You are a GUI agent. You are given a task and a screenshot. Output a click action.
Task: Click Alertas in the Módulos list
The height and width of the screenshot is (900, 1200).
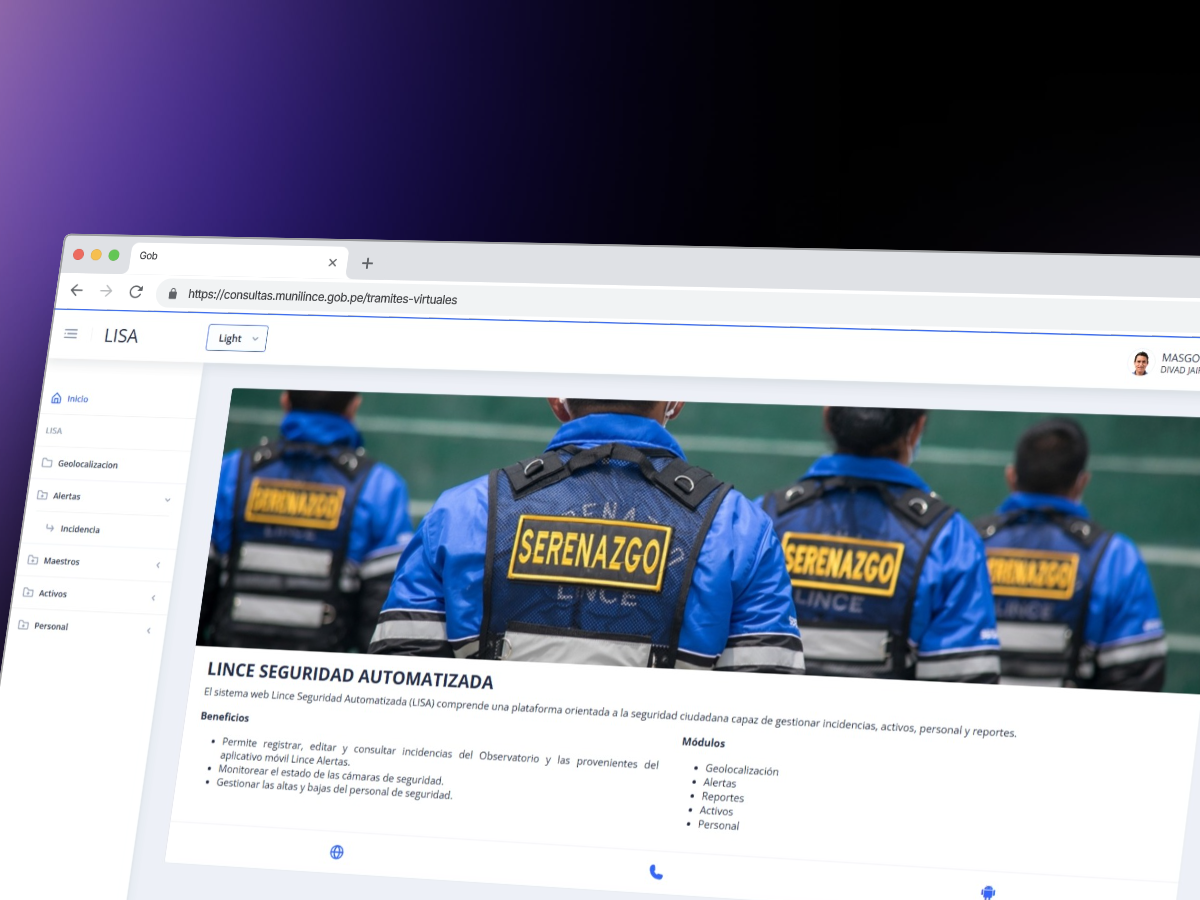[x=720, y=783]
